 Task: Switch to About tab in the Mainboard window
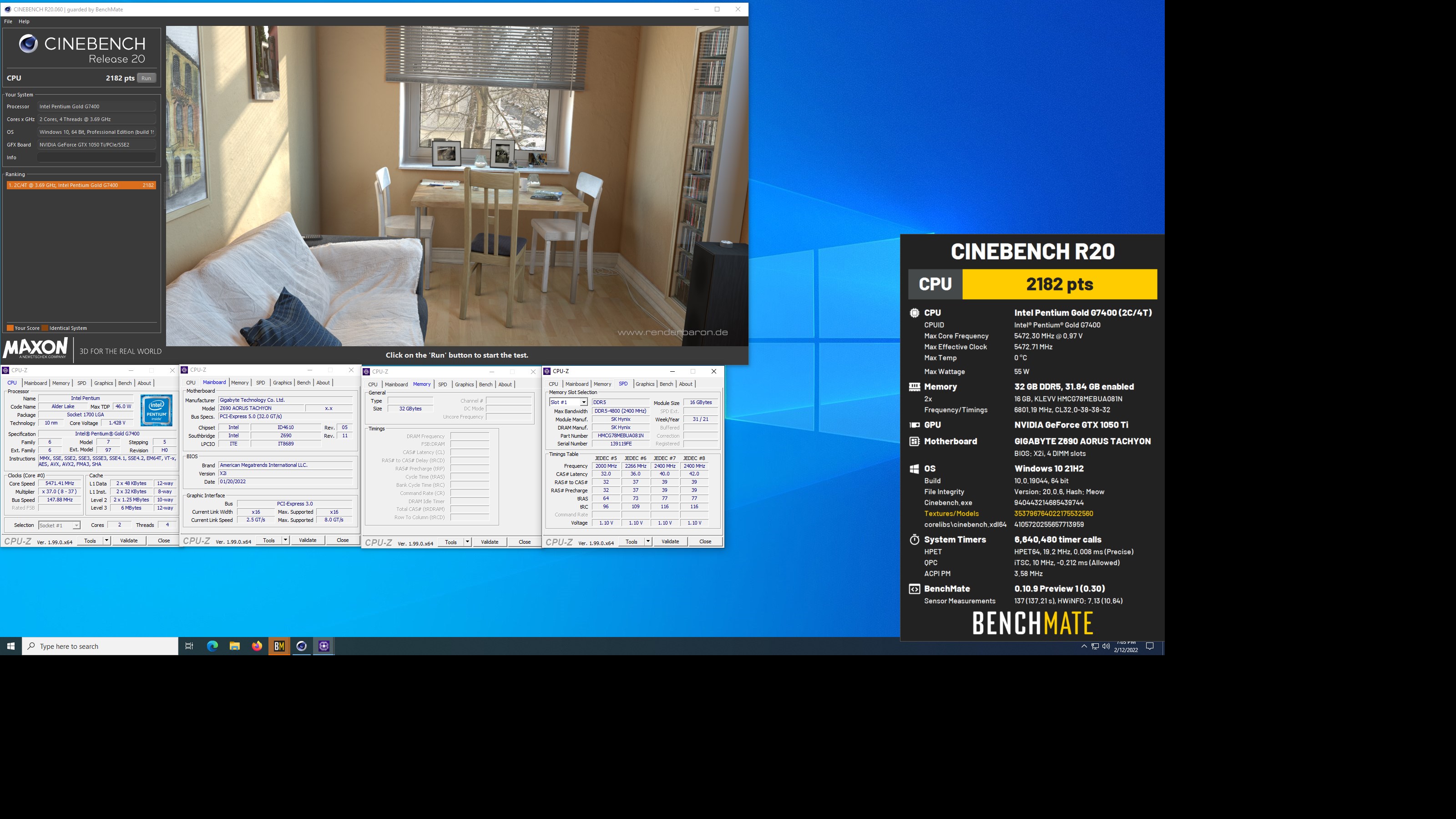(x=323, y=383)
